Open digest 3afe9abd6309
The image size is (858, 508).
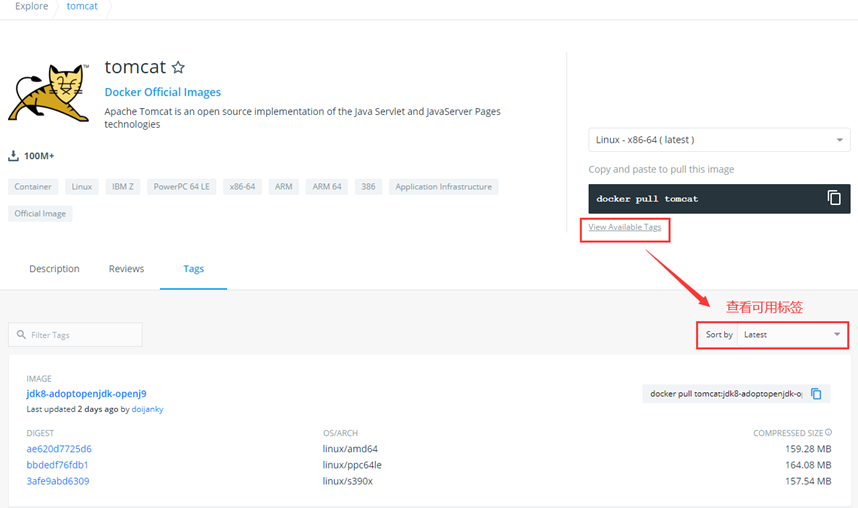[58, 481]
